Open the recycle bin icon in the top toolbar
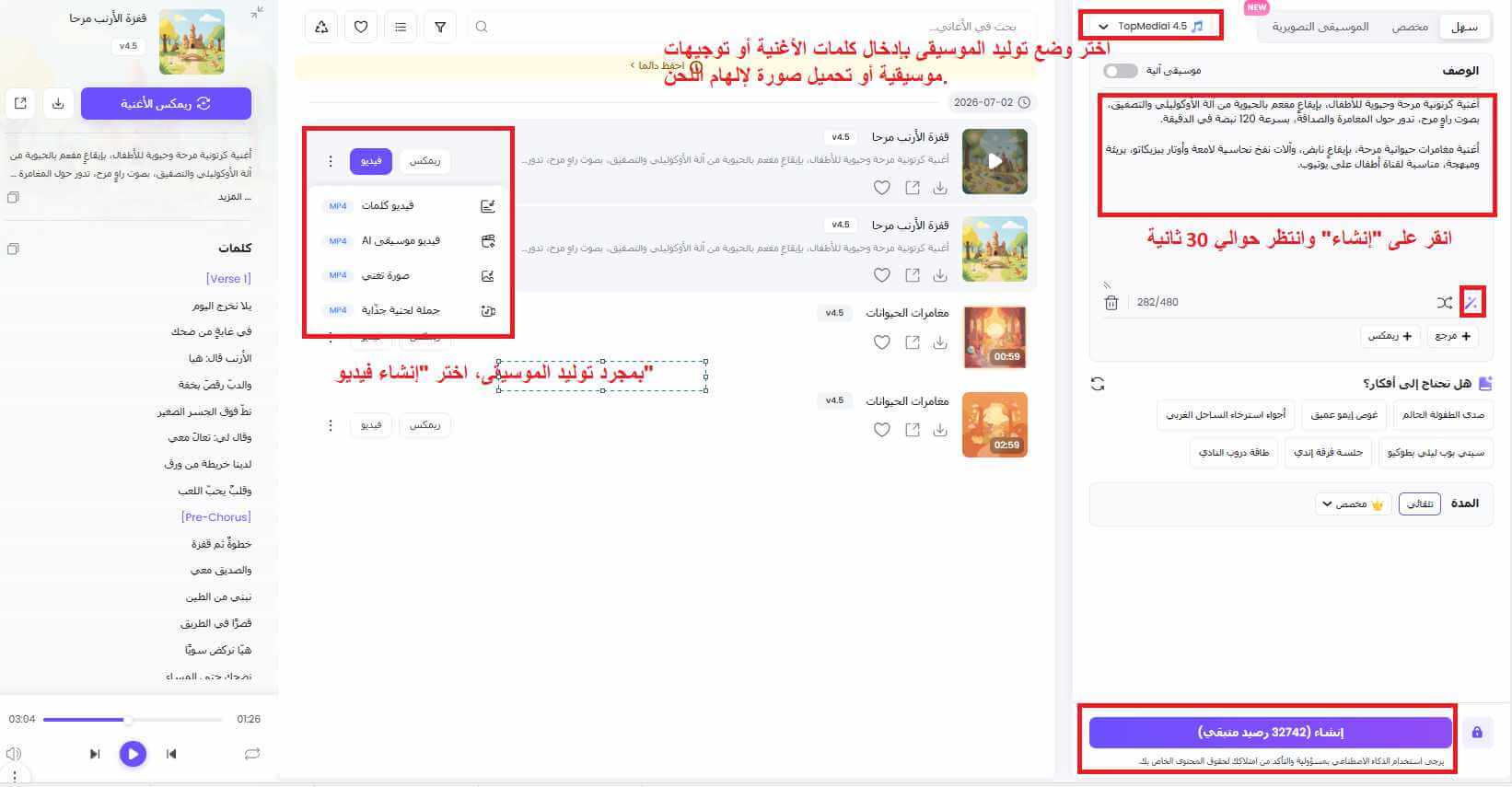Image resolution: width=1512 pixels, height=787 pixels. point(321,27)
